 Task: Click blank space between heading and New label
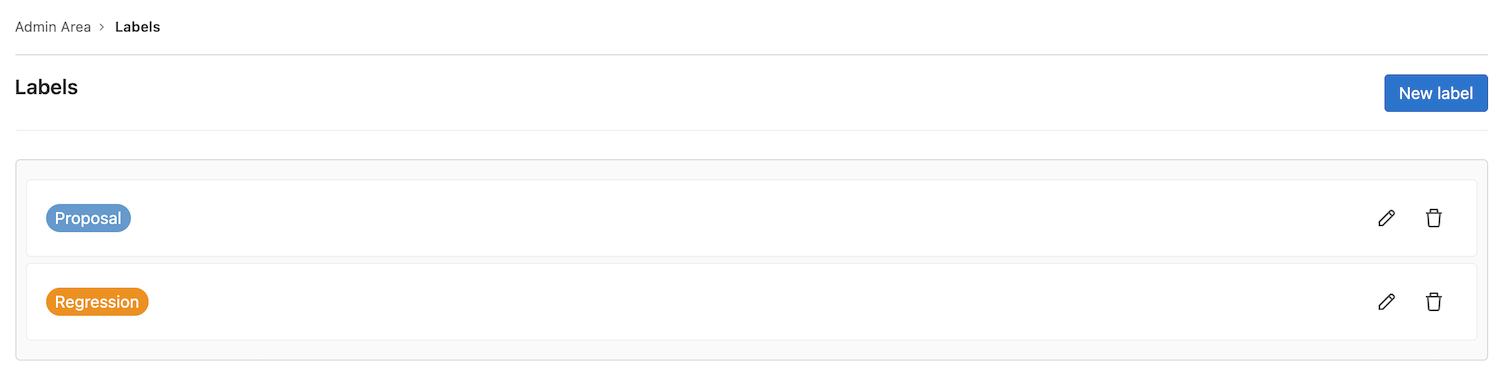click(x=730, y=92)
